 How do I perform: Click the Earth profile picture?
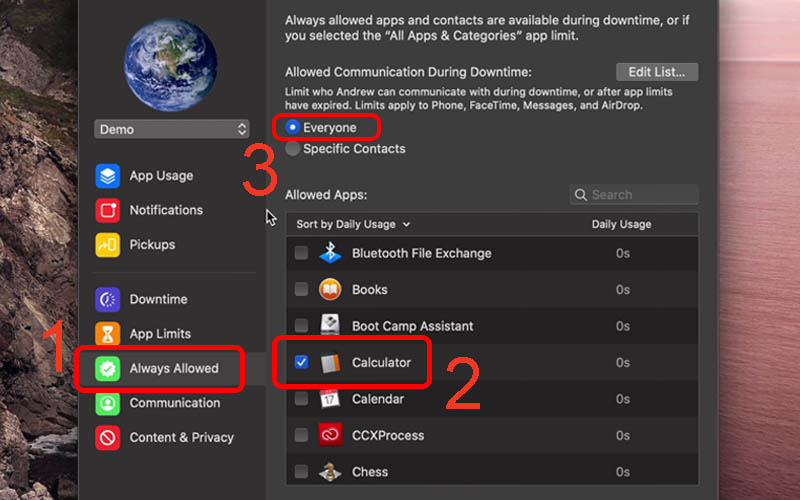pyautogui.click(x=170, y=64)
